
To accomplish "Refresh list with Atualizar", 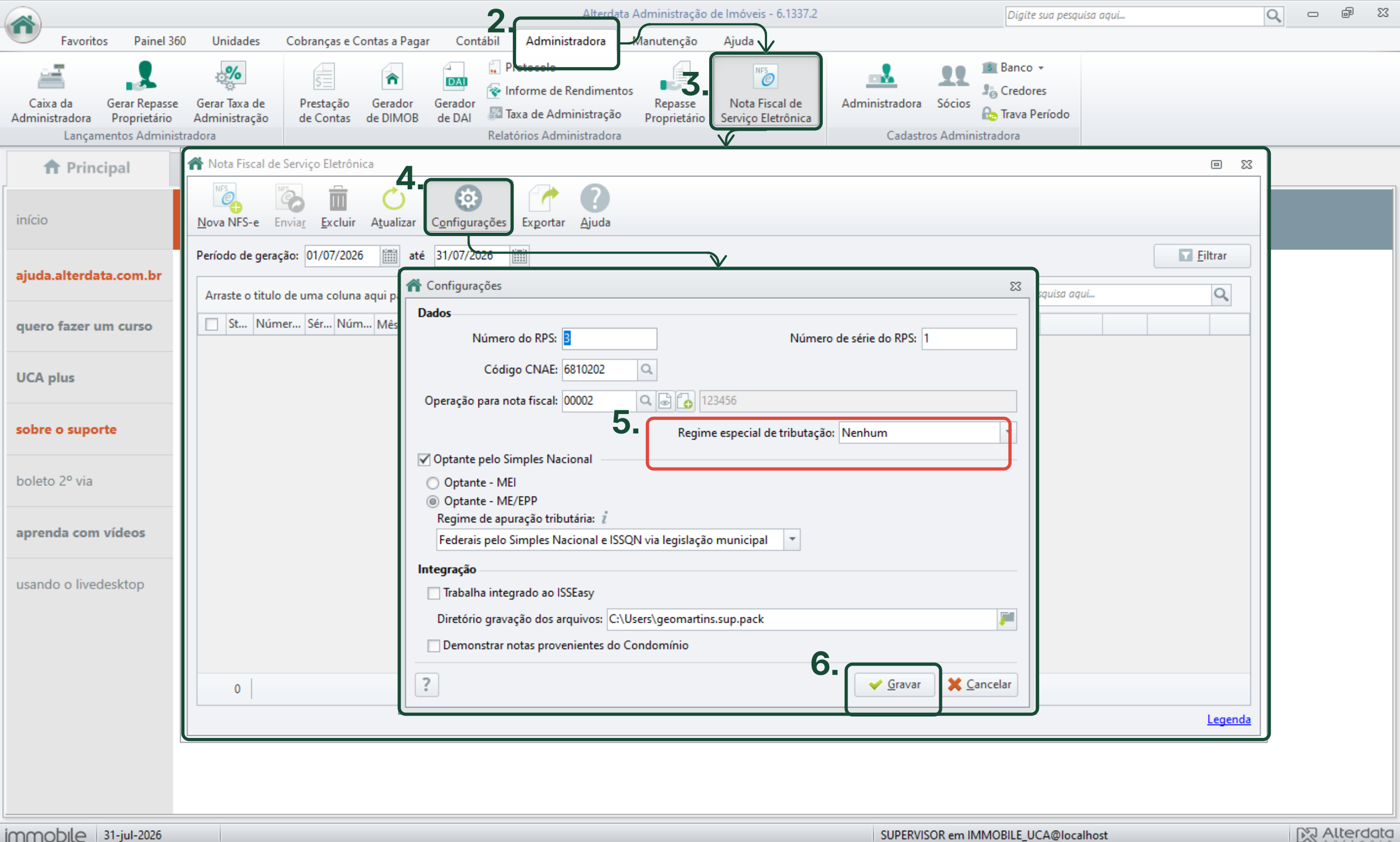I will 393,206.
